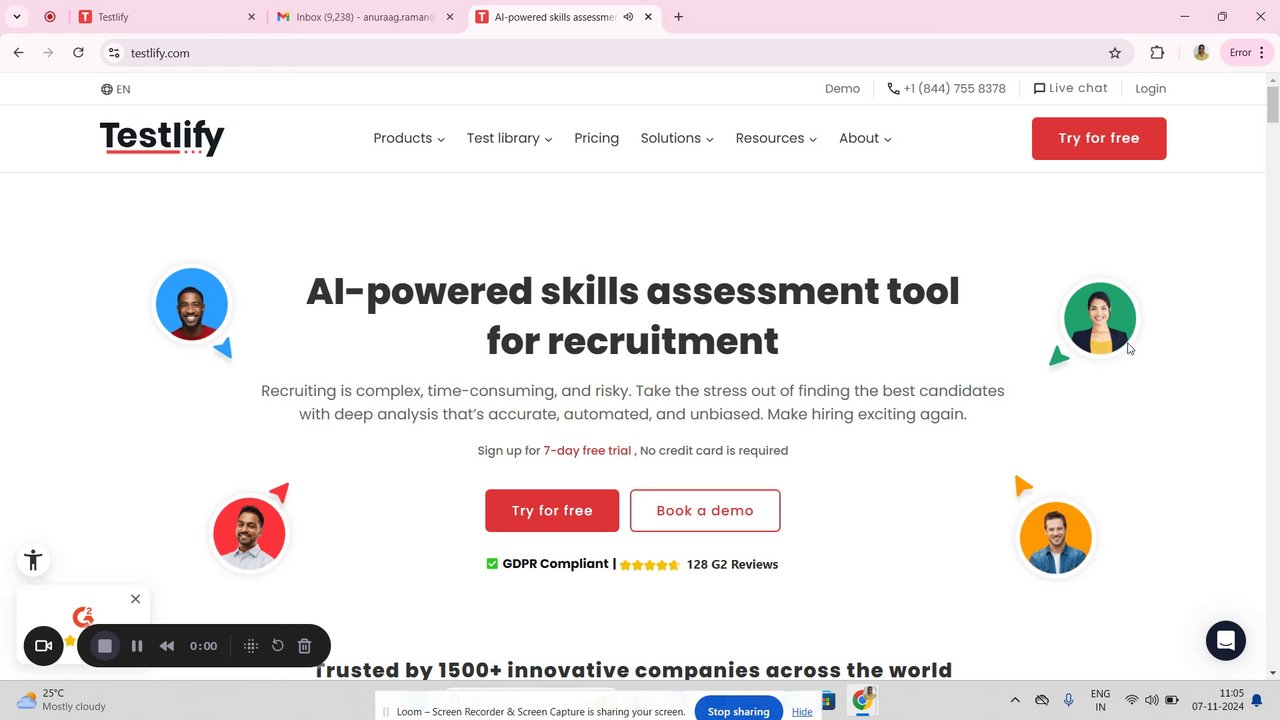Screen dimensions: 1280x720
Task: Open the browser extensions puzzle icon
Action: click(1157, 53)
